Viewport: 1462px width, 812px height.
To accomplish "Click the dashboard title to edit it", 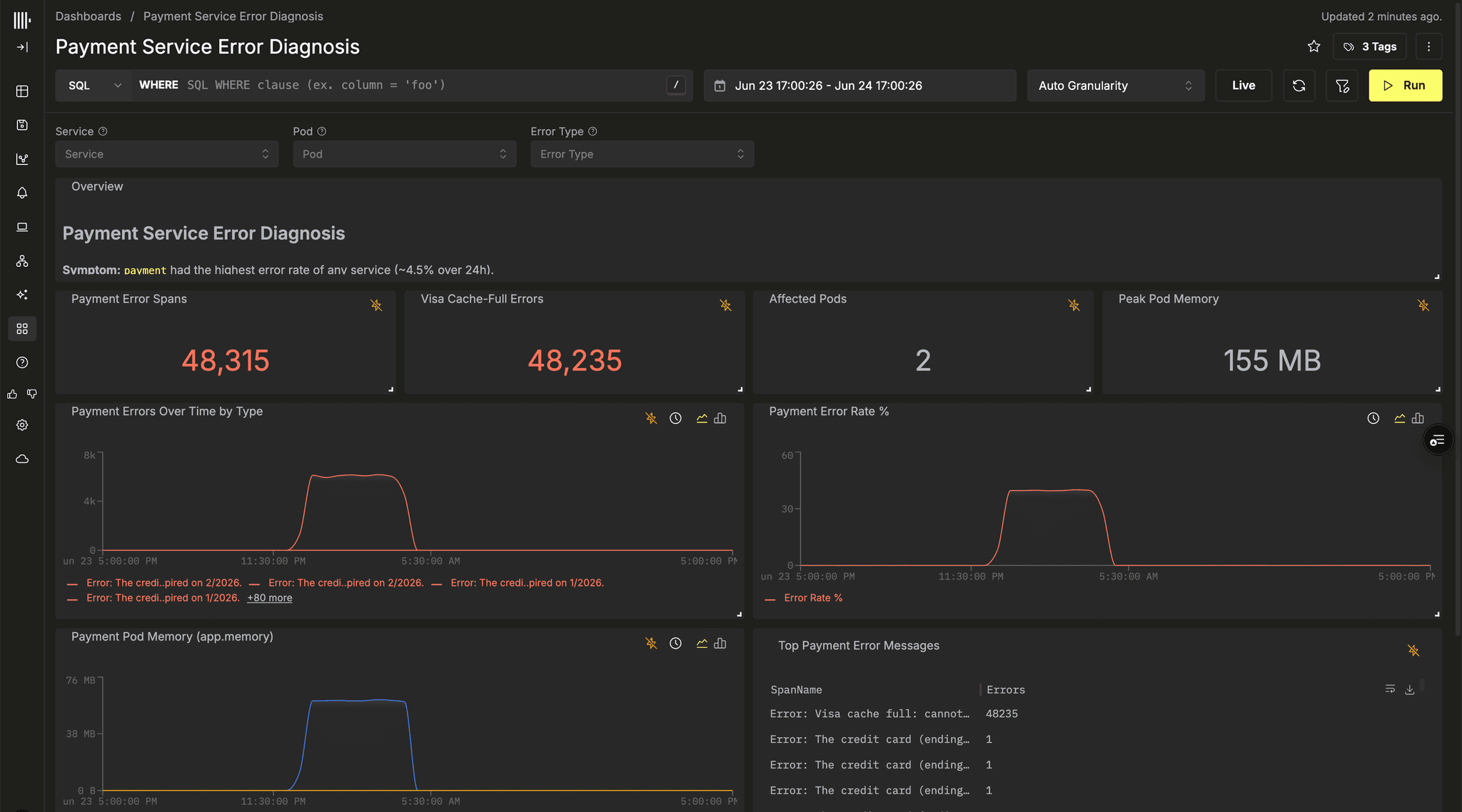I will coord(208,46).
